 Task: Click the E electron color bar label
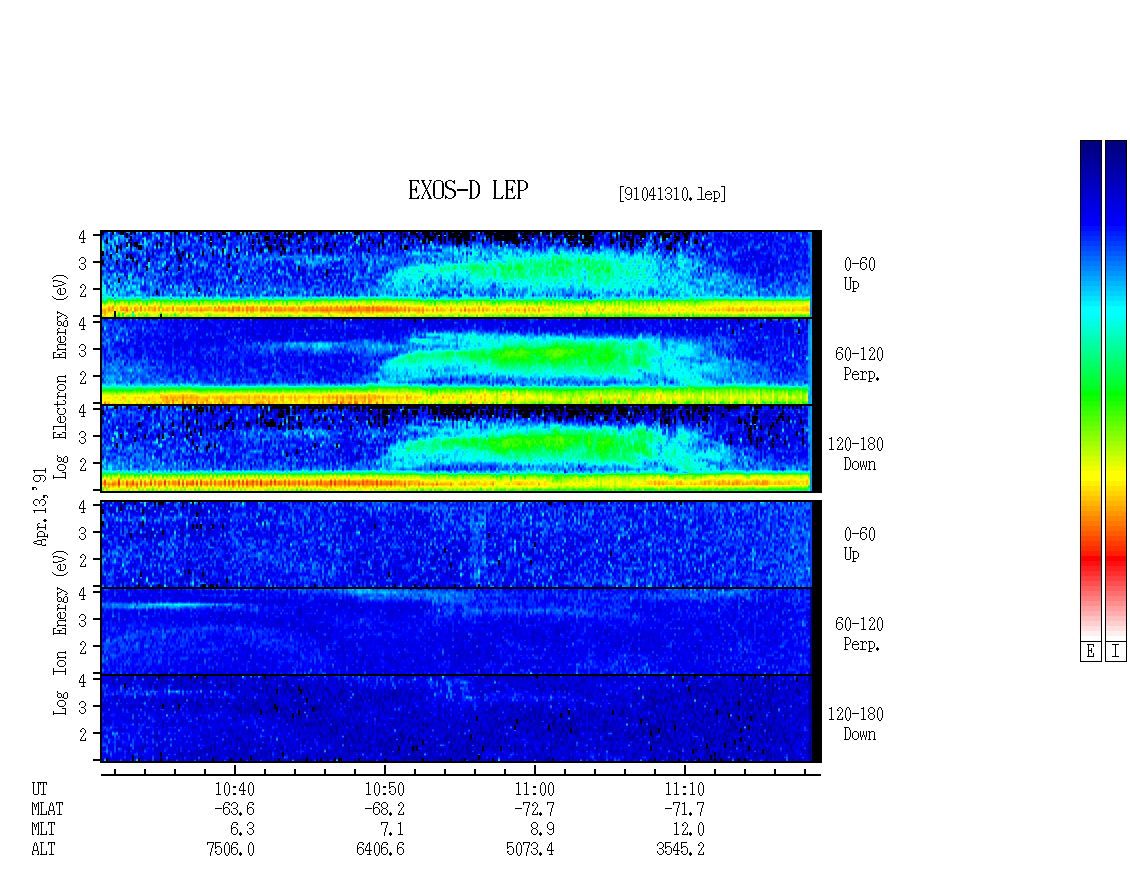pyautogui.click(x=1090, y=652)
